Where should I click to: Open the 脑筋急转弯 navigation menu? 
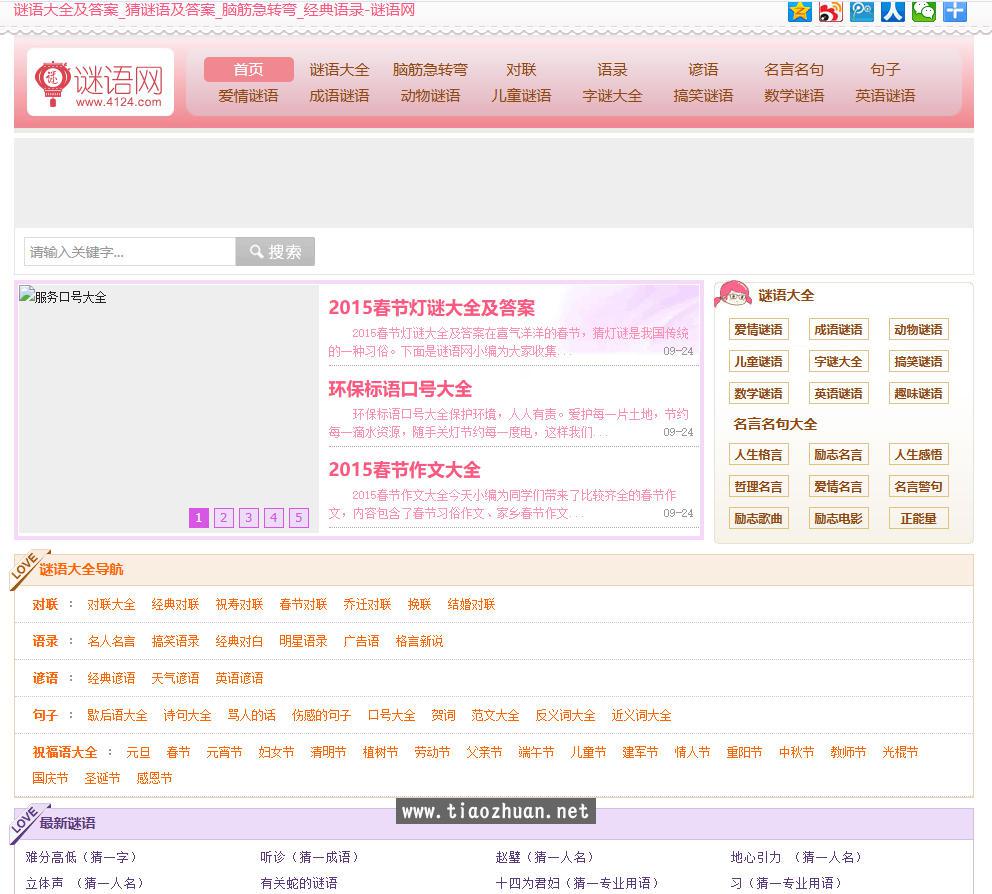point(429,69)
